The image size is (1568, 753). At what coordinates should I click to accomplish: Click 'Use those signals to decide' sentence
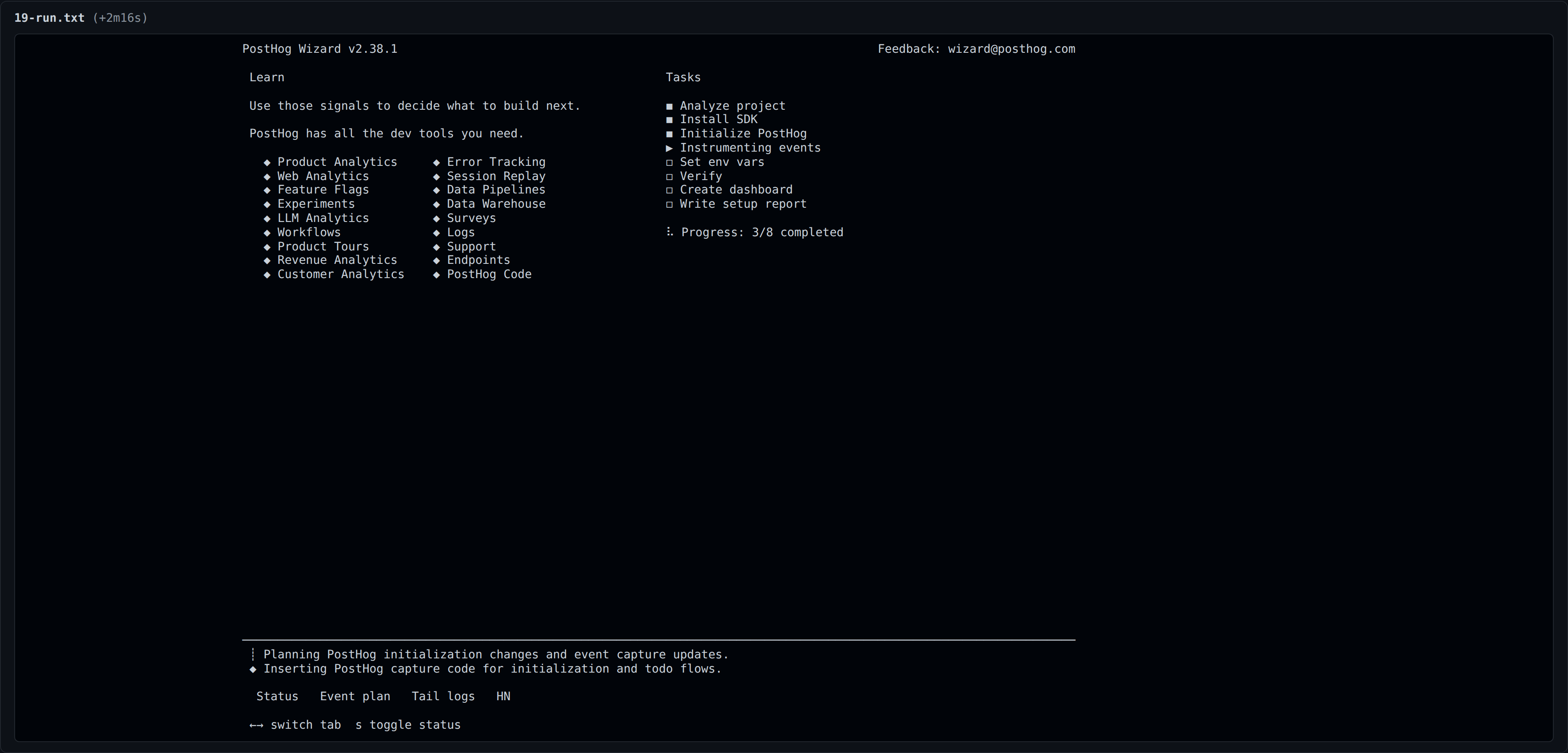pos(415,106)
